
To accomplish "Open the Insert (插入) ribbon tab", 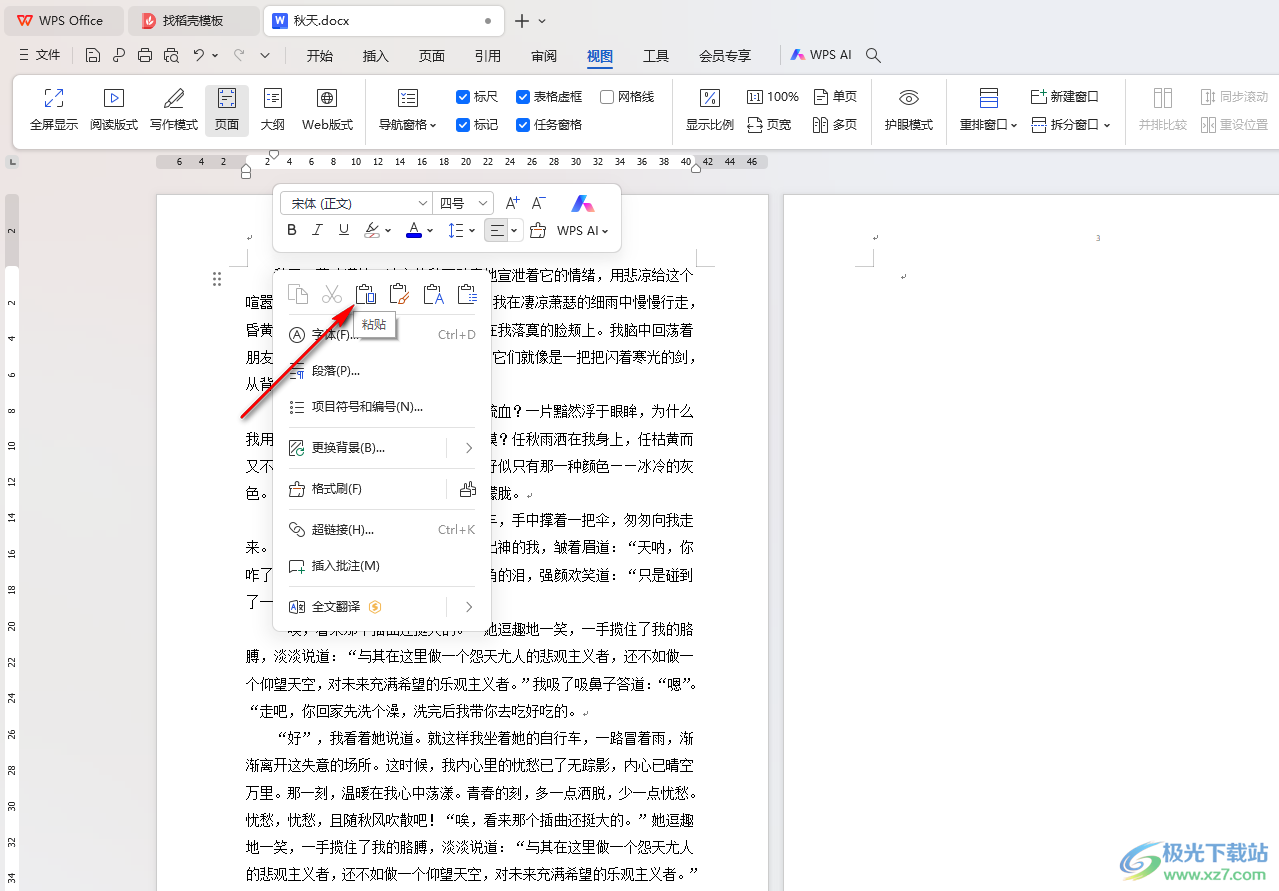I will coord(376,56).
